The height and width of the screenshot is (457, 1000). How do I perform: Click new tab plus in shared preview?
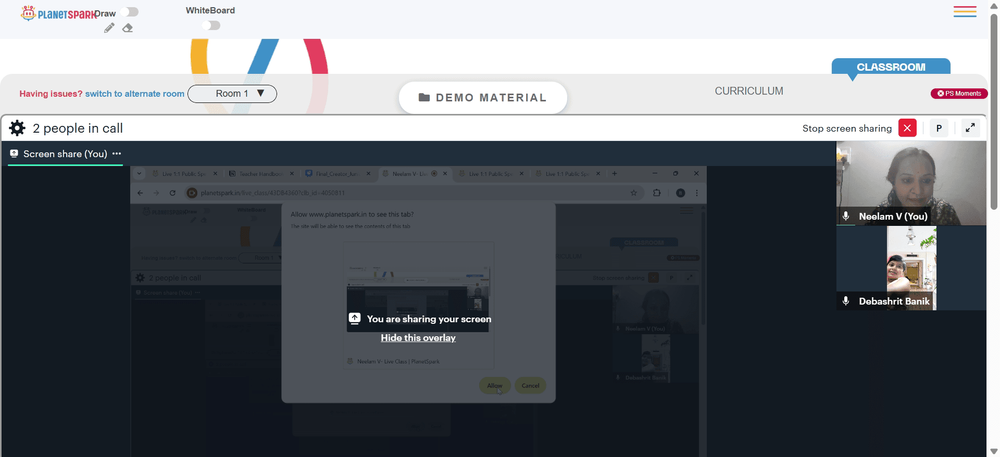tap(615, 173)
